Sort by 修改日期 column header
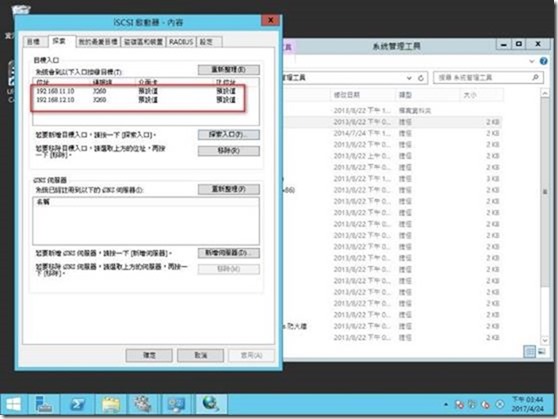The image size is (558, 419). [x=363, y=95]
